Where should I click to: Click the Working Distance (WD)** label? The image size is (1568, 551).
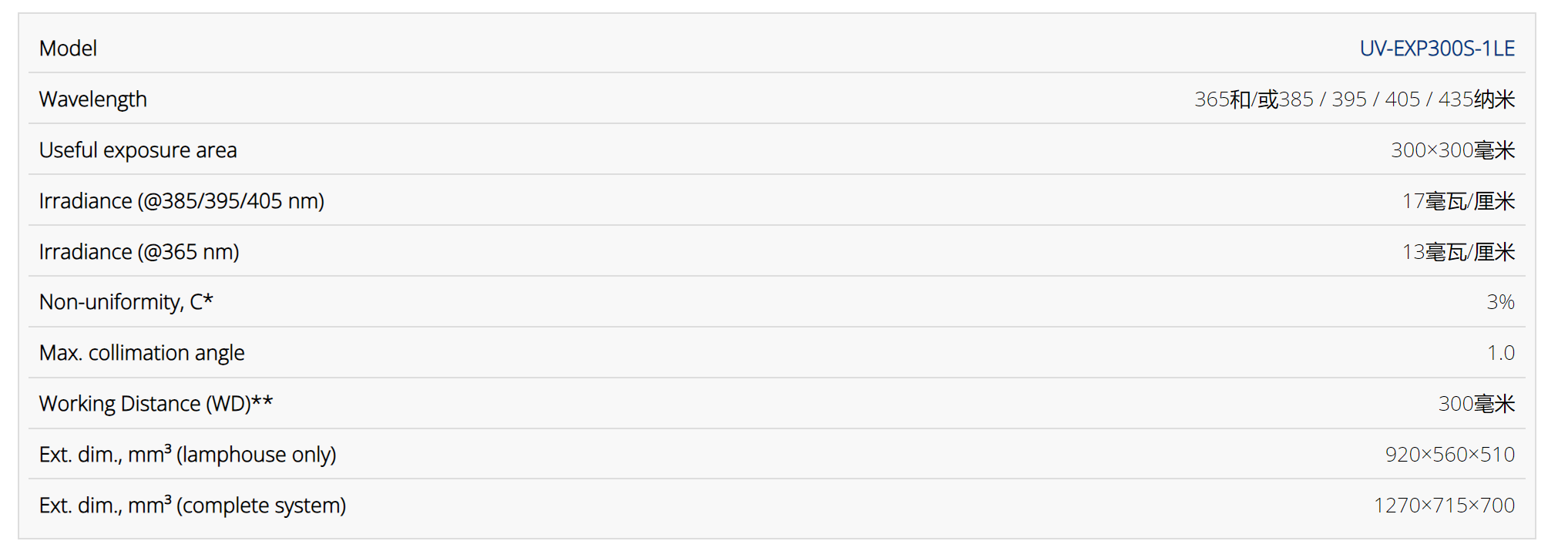click(x=156, y=404)
